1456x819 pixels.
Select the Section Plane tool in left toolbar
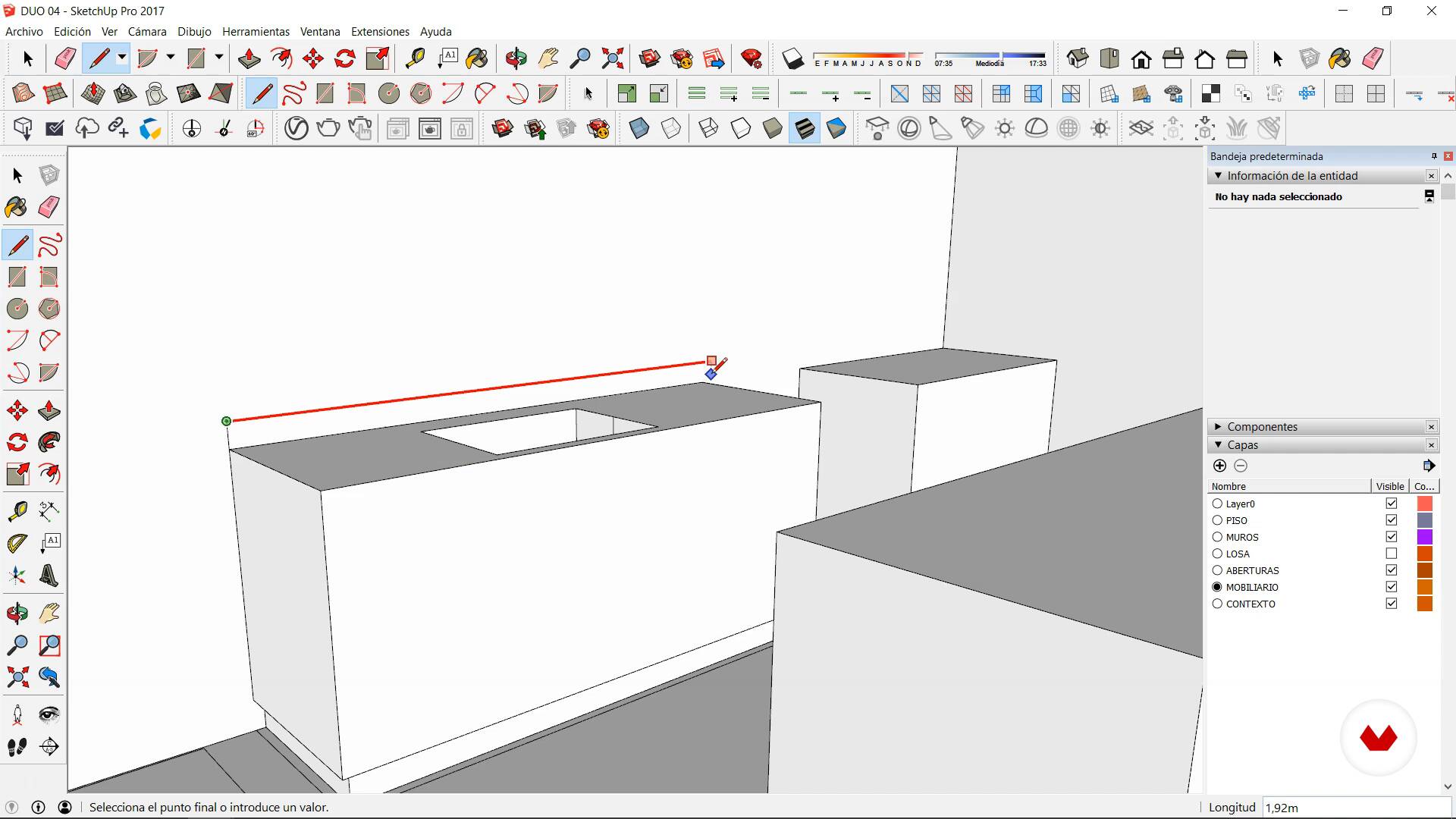(x=49, y=747)
